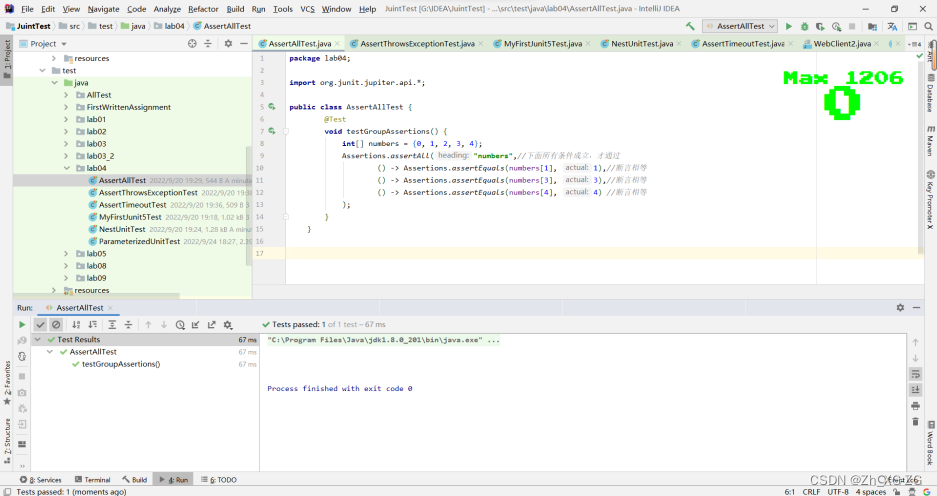
Task: Open the 8: Services tool window
Action: 41,480
